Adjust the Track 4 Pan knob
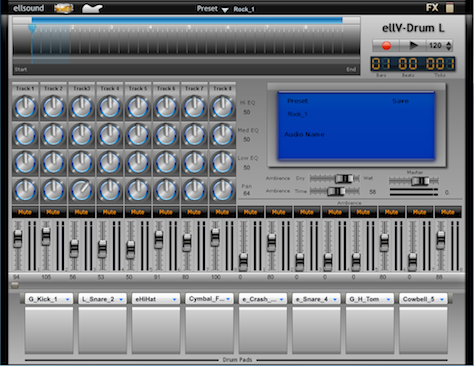Viewport: 474px width, 366px height. click(110, 190)
